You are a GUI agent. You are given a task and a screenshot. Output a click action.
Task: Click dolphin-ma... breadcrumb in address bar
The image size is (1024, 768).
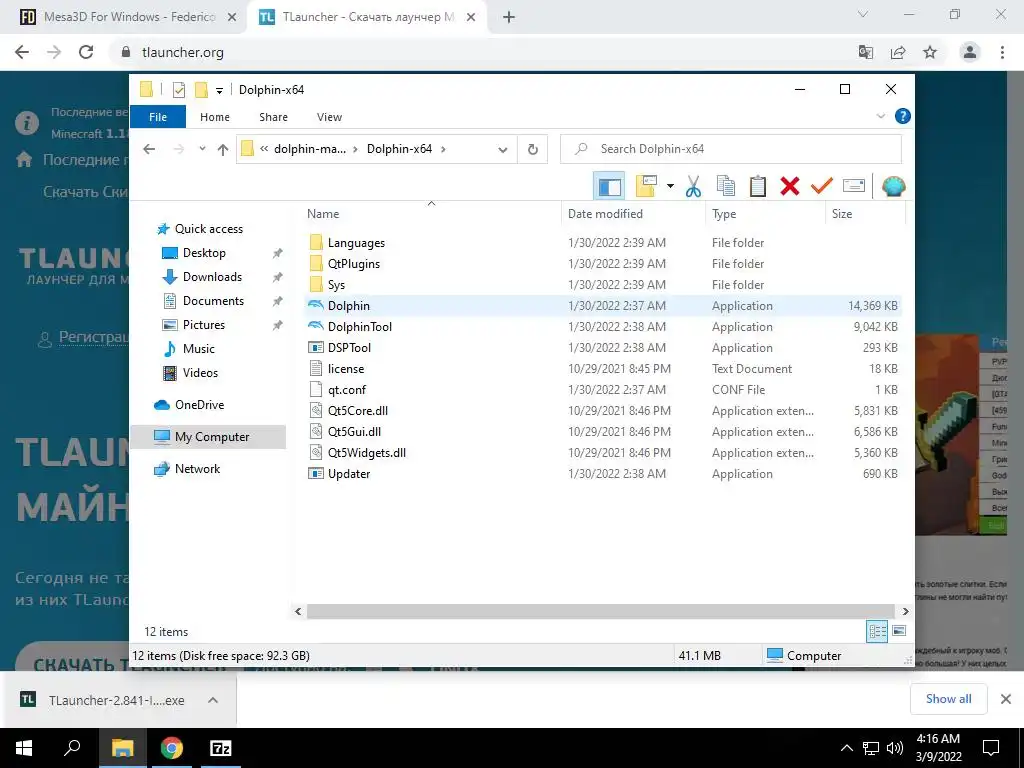(310, 149)
